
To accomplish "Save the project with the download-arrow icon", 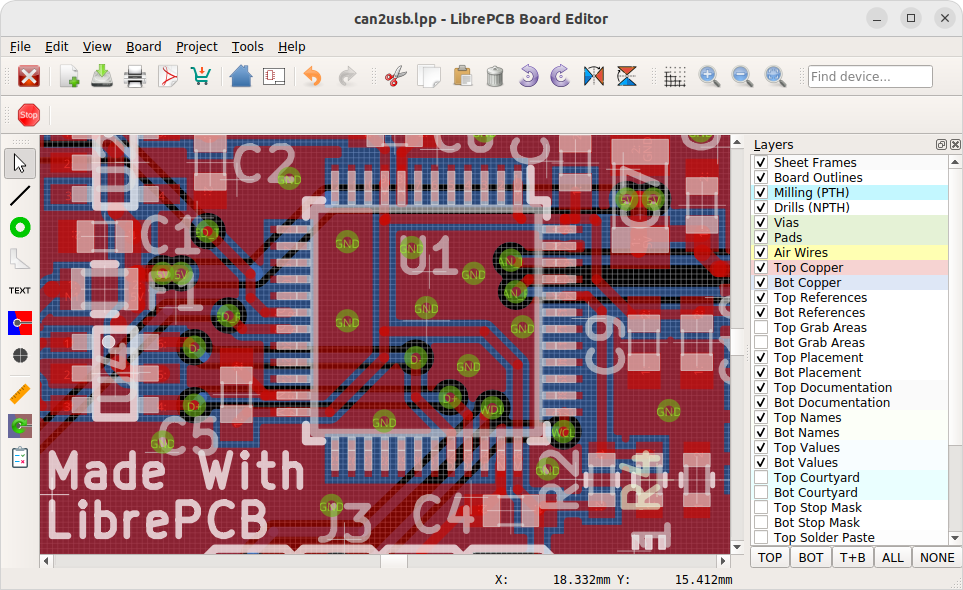I will tap(102, 76).
